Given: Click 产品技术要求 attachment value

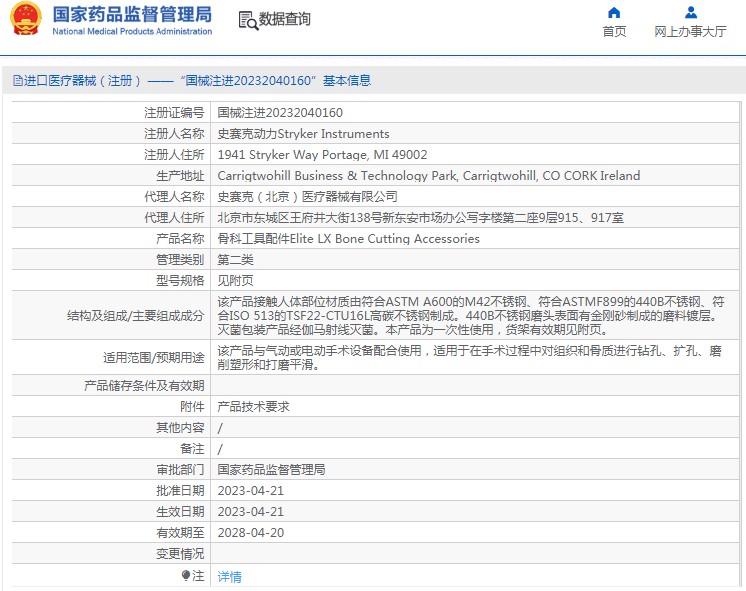Looking at the screenshot, I should pyautogui.click(x=254, y=406).
